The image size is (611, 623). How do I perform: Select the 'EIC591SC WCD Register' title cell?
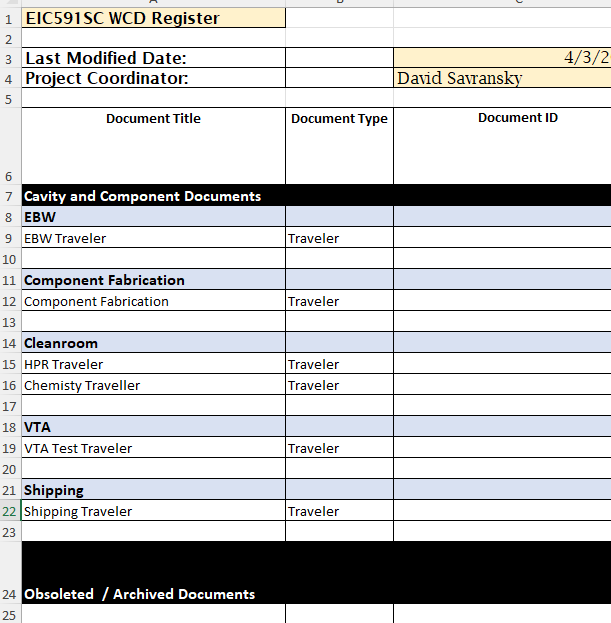point(153,18)
